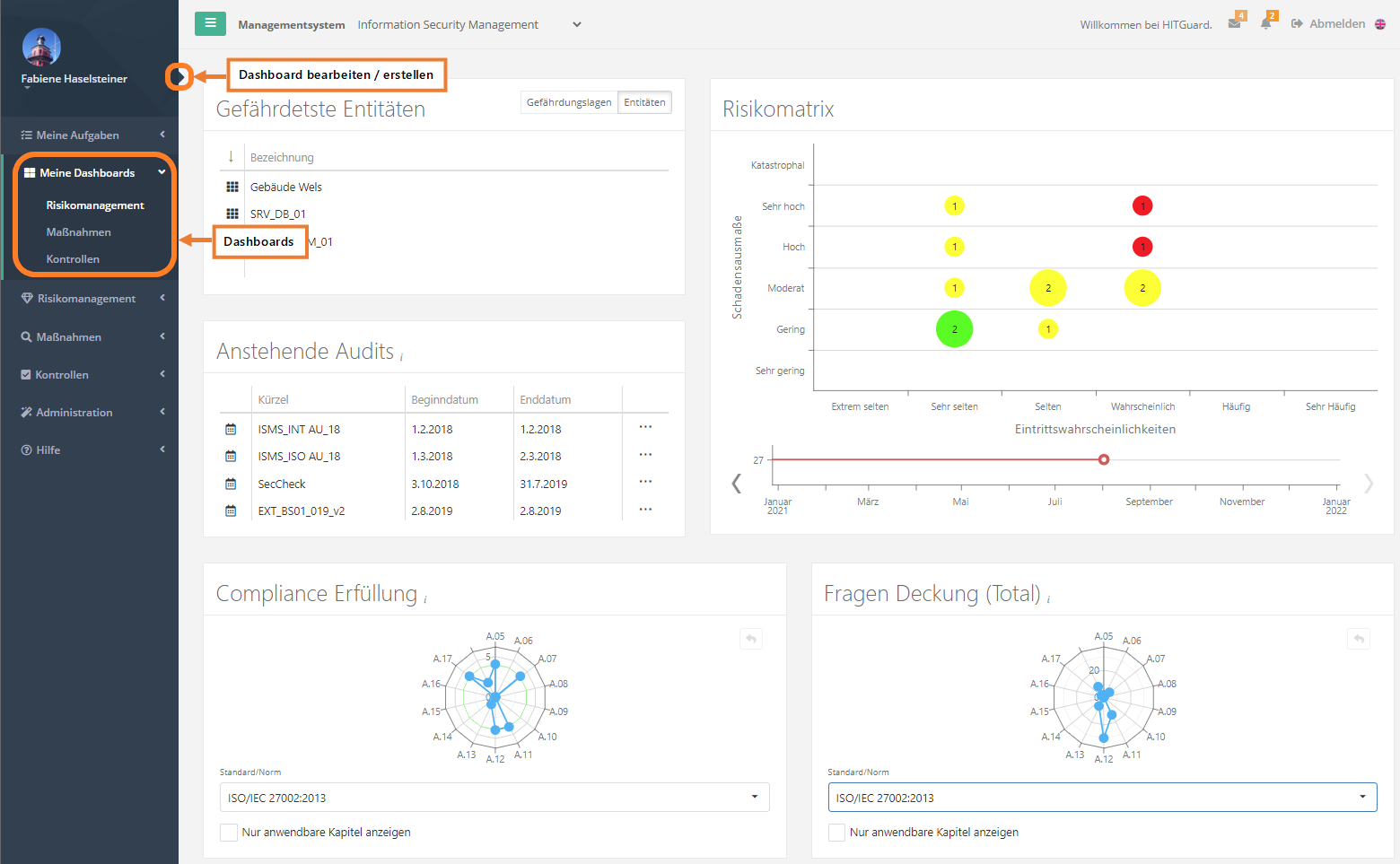The height and width of the screenshot is (864, 1400).
Task: Switch to Gefährdungslagen toggle view
Action: pos(569,102)
